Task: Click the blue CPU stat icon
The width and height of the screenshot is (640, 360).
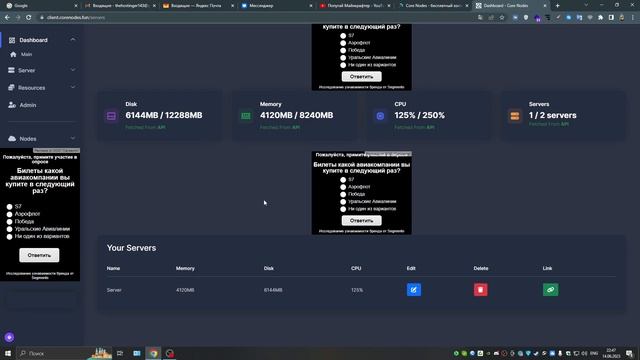Action: click(x=380, y=116)
